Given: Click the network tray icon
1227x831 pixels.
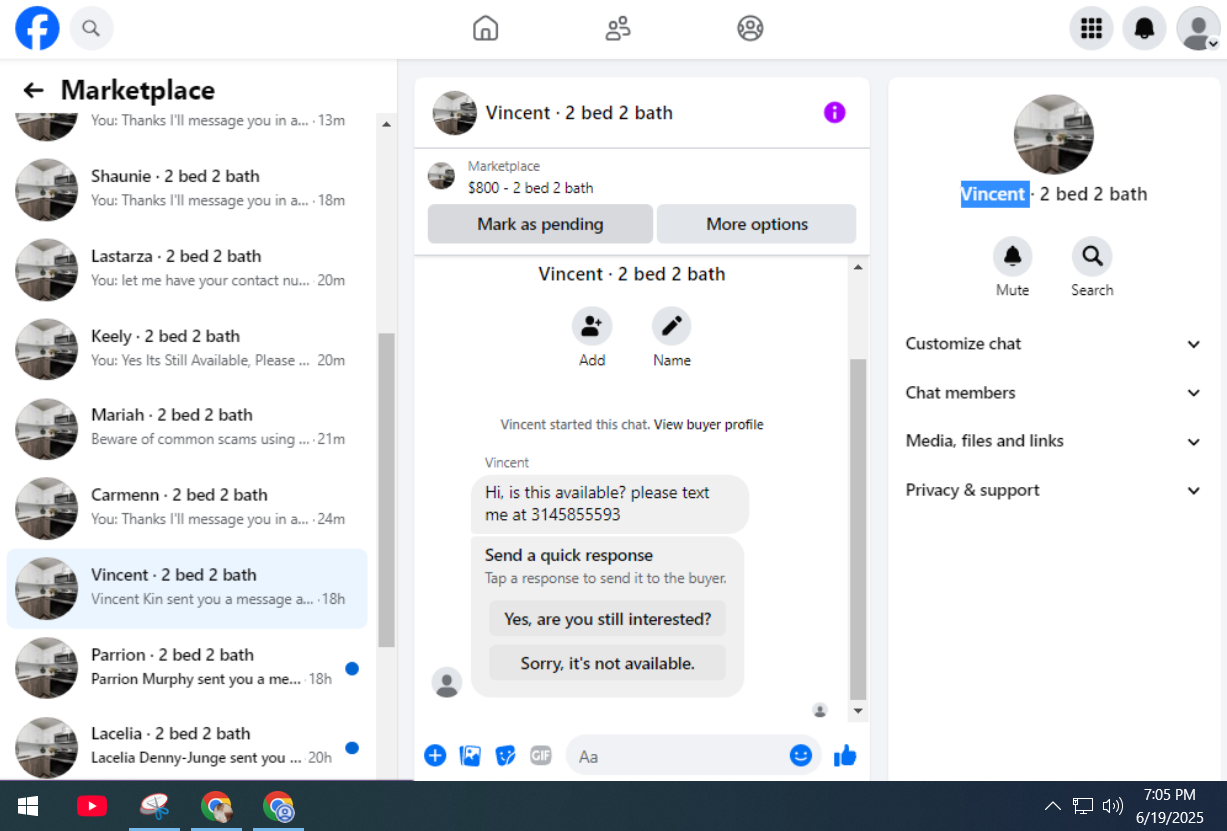Looking at the screenshot, I should (1083, 806).
